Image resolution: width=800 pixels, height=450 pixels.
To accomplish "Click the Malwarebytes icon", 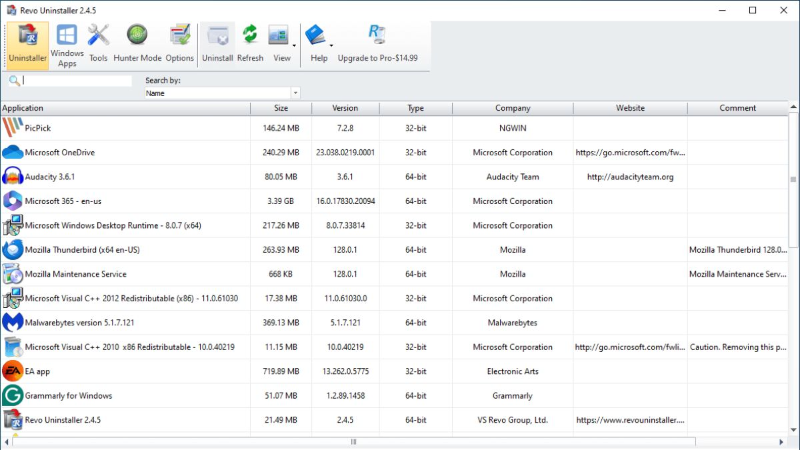I will [12, 322].
